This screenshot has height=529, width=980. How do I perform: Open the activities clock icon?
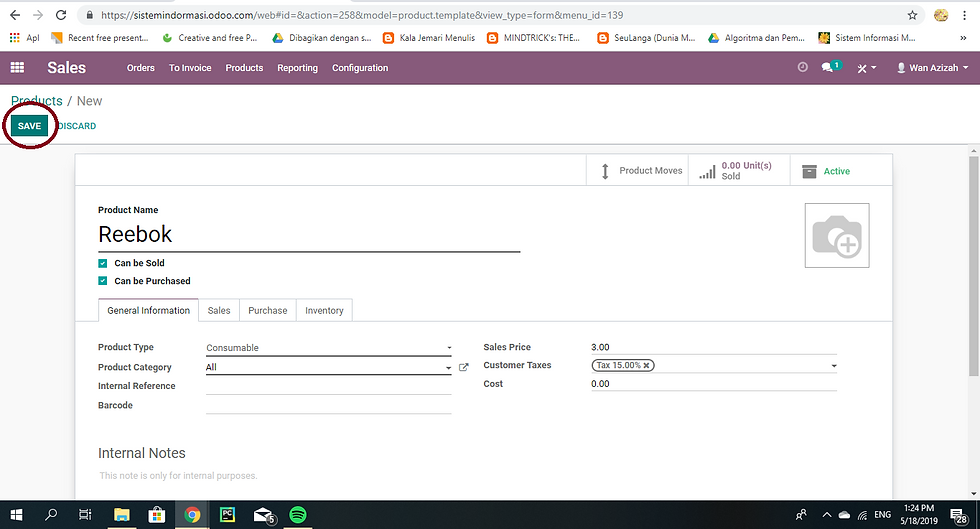(802, 67)
